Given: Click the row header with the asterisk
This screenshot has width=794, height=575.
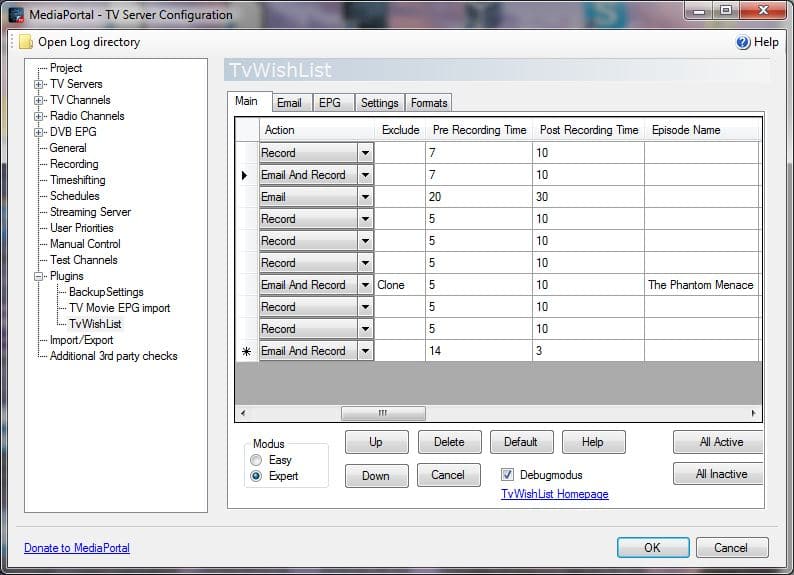Looking at the screenshot, I should 247,351.
